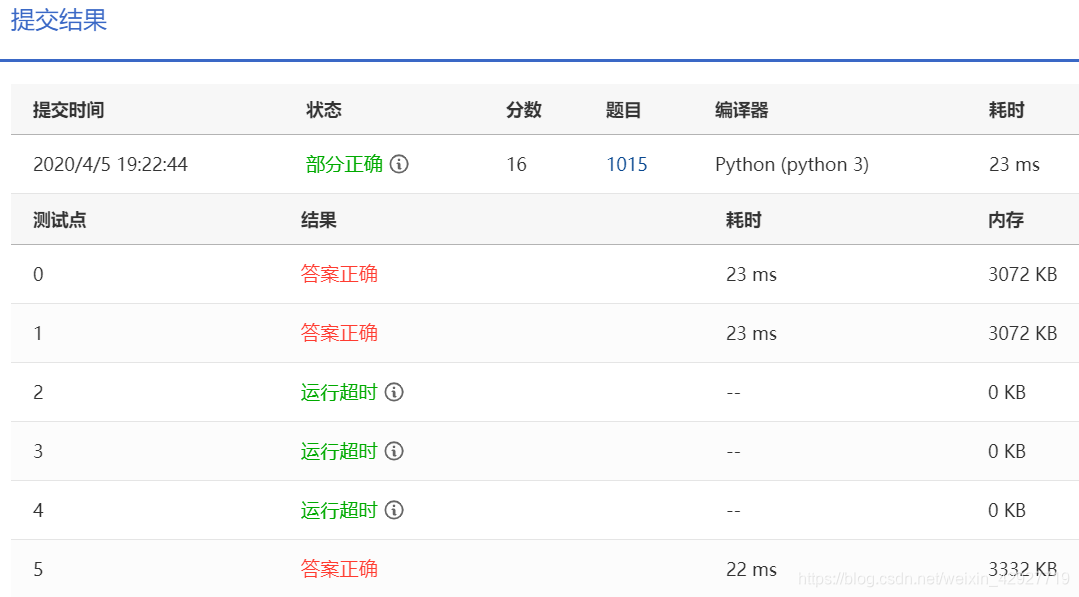This screenshot has width=1079, height=597.
Task: Click the 测试点 column header
Action: coord(59,220)
